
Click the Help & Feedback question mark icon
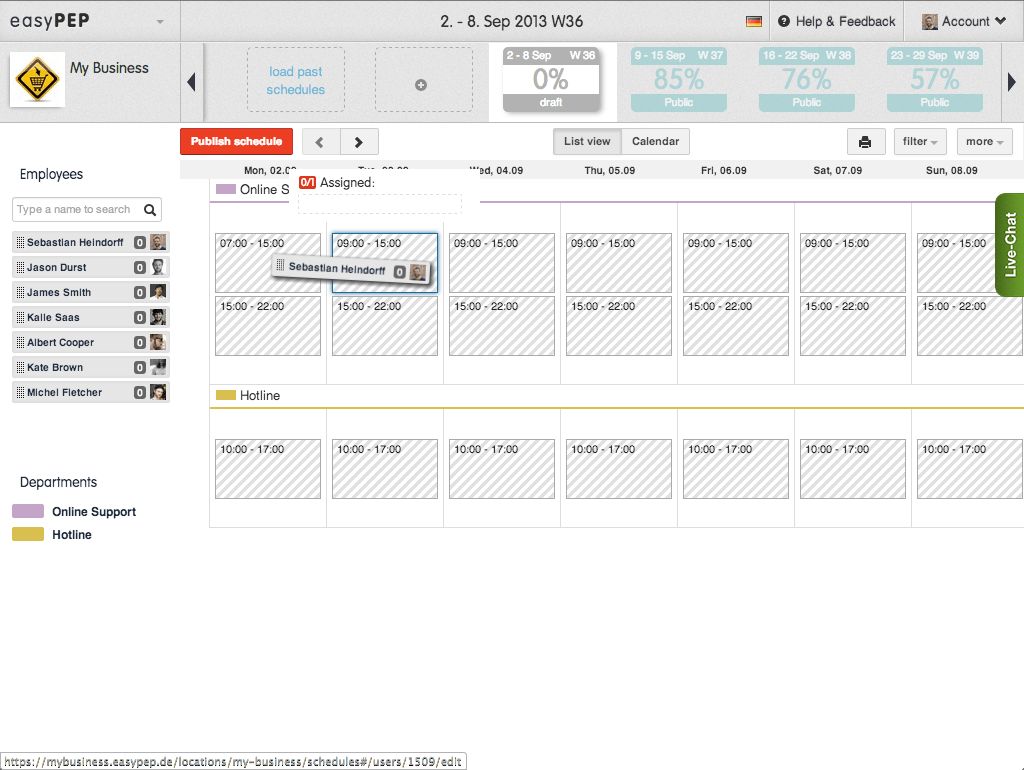coord(782,20)
